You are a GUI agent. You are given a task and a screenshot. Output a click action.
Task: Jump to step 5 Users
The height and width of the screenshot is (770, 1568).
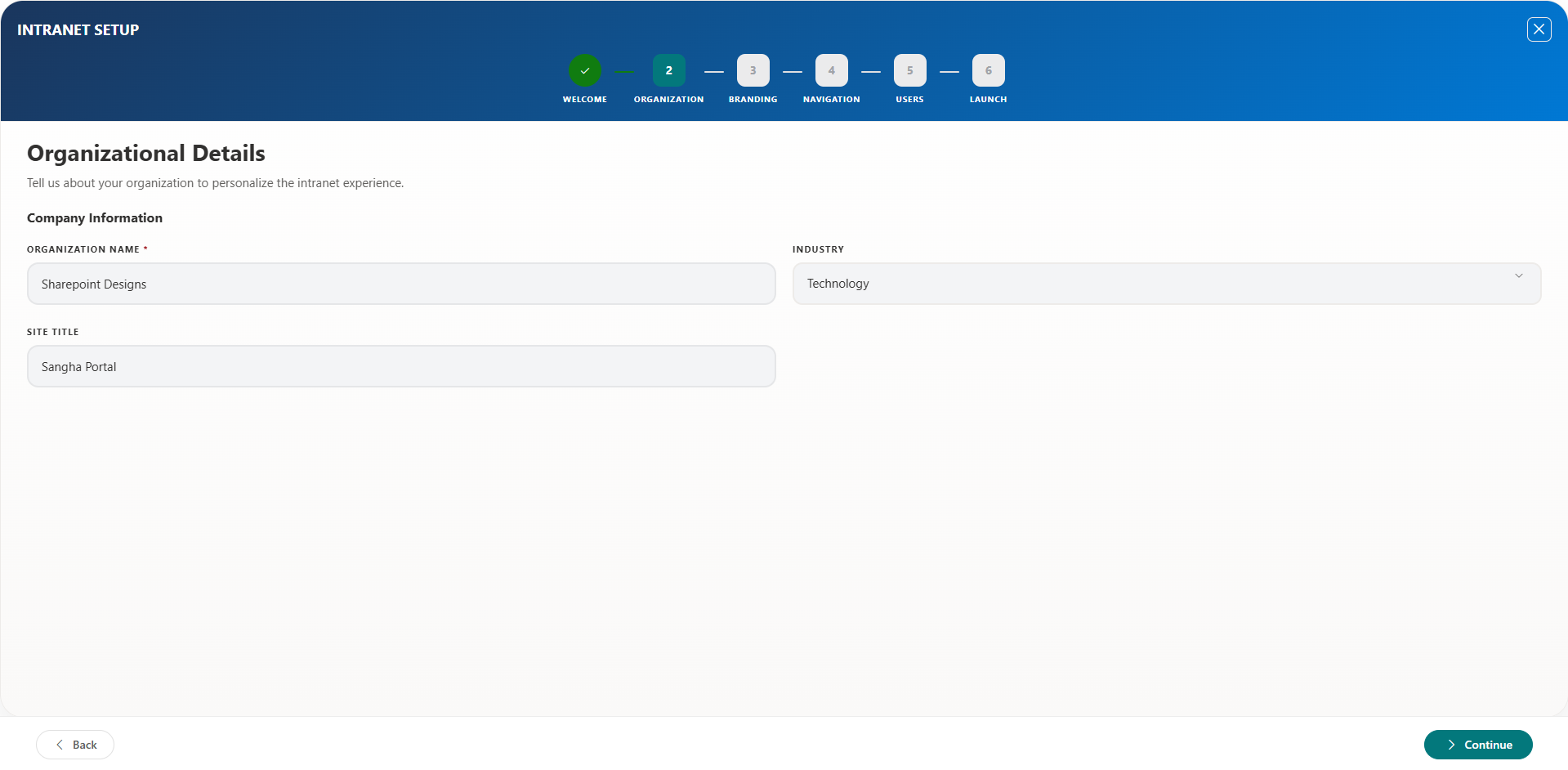click(x=909, y=70)
